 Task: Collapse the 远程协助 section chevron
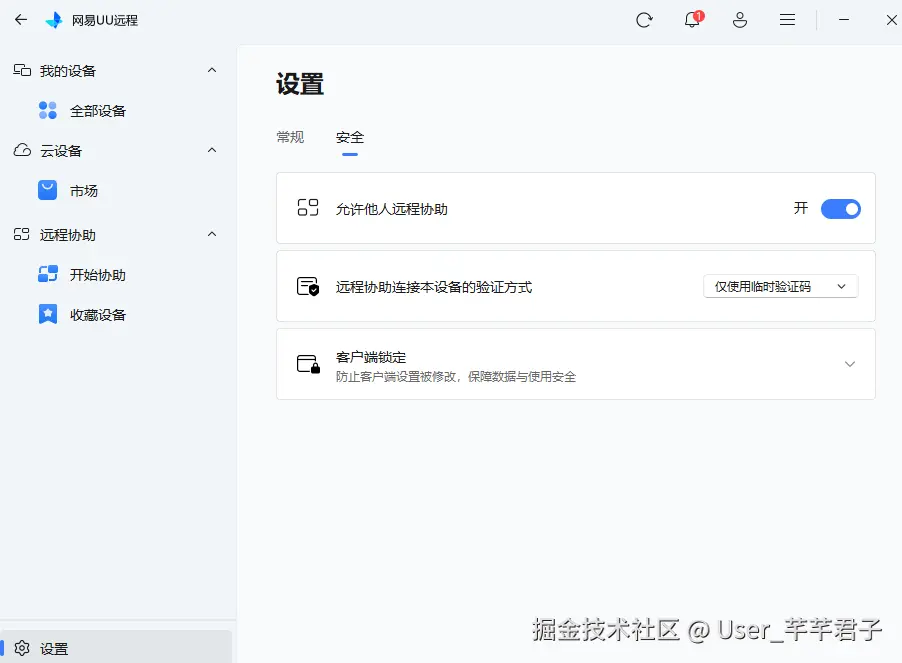pyautogui.click(x=212, y=234)
